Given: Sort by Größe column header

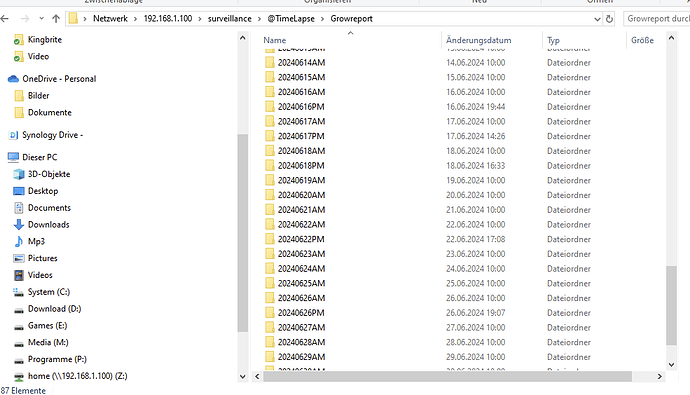Looking at the screenshot, I should point(642,40).
